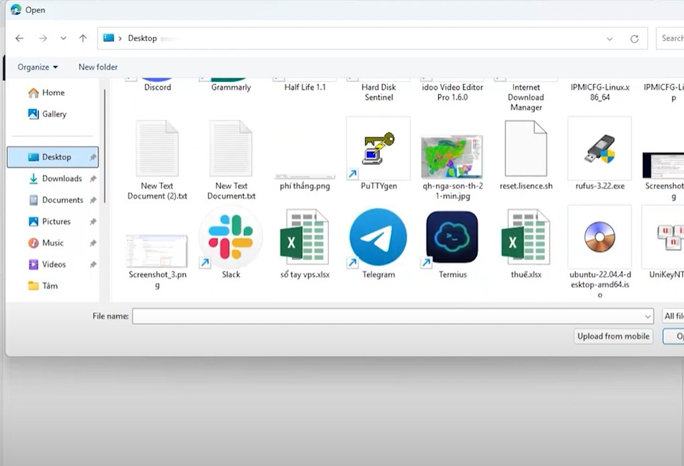The width and height of the screenshot is (684, 466).
Task: Select the Termius shortcut icon
Action: pos(452,238)
